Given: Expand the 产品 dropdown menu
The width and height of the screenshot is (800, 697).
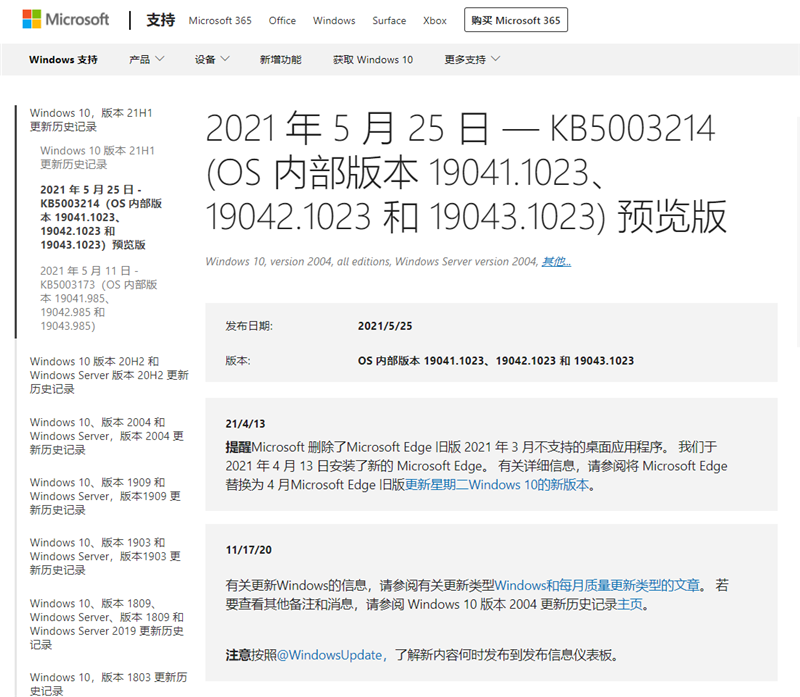Looking at the screenshot, I should pos(146,60).
